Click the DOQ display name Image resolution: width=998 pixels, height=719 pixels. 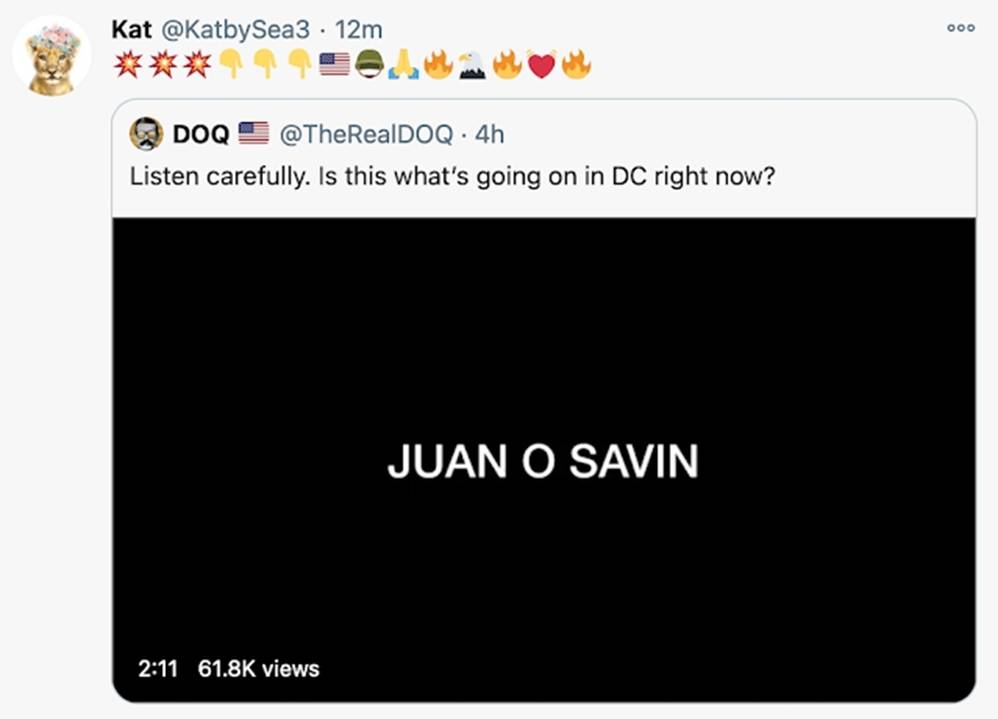pos(201,133)
